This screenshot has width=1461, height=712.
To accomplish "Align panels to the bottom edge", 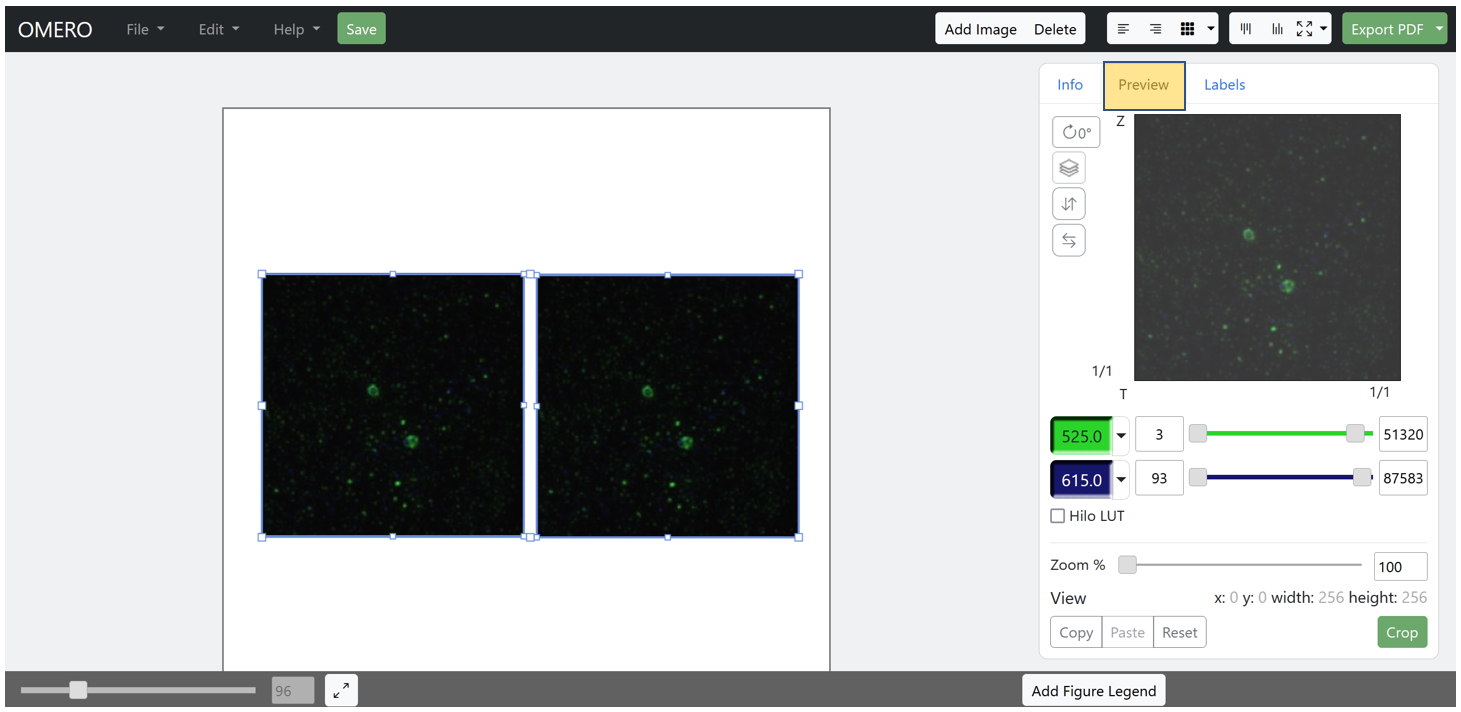I will pyautogui.click(x=1277, y=29).
